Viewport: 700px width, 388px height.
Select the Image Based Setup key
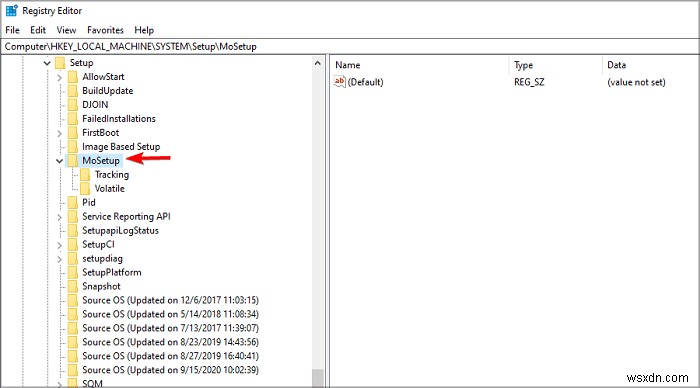click(x=121, y=146)
